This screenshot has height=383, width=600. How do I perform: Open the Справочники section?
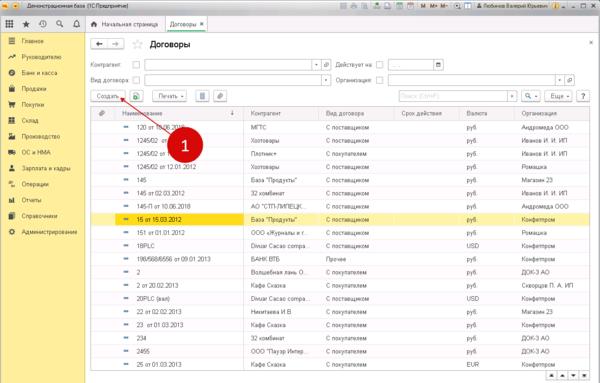[39, 216]
